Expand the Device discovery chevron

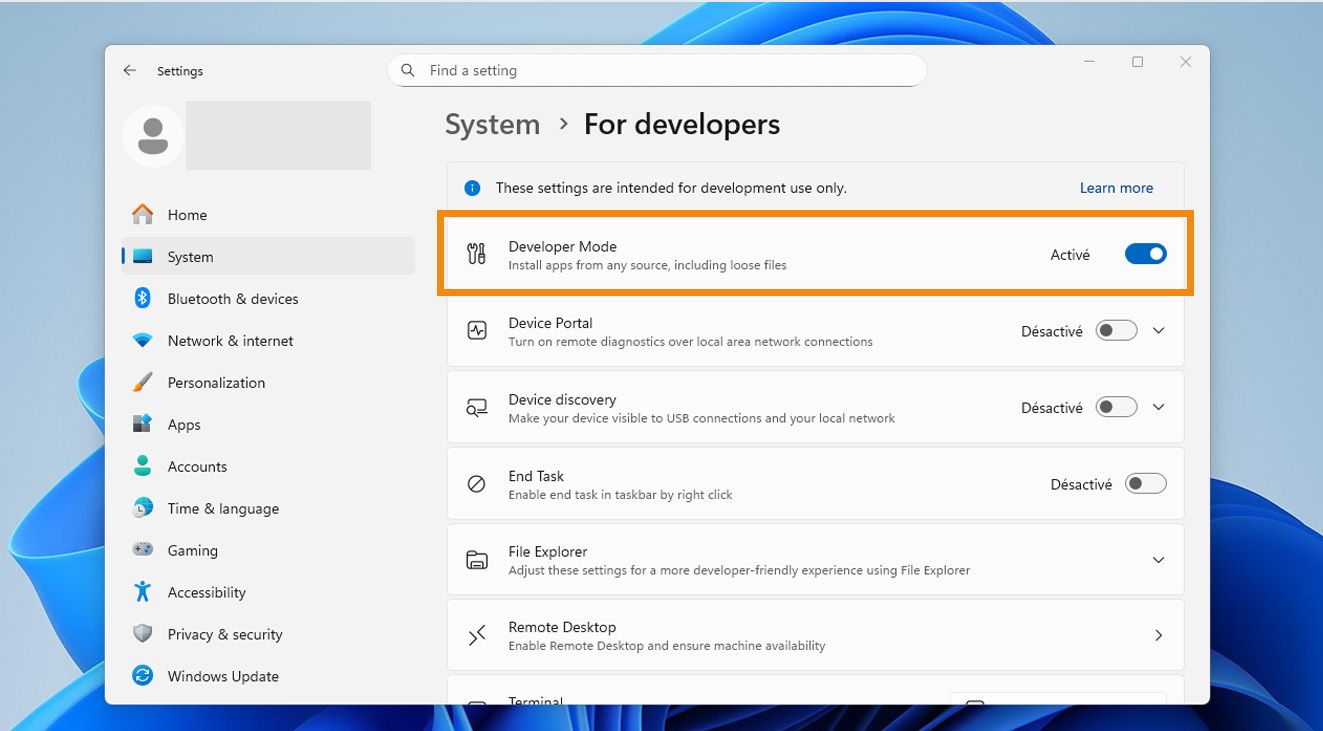1159,407
